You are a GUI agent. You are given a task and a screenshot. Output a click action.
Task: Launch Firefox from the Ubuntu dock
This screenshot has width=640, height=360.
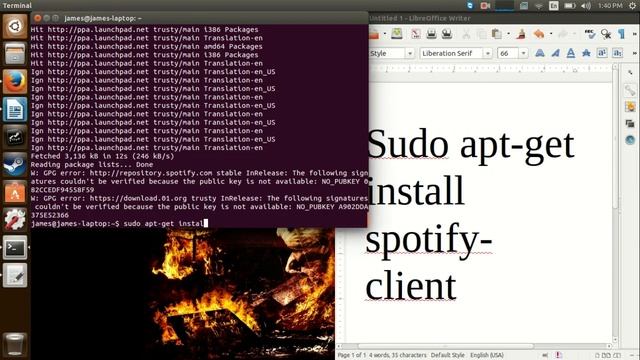[x=15, y=82]
